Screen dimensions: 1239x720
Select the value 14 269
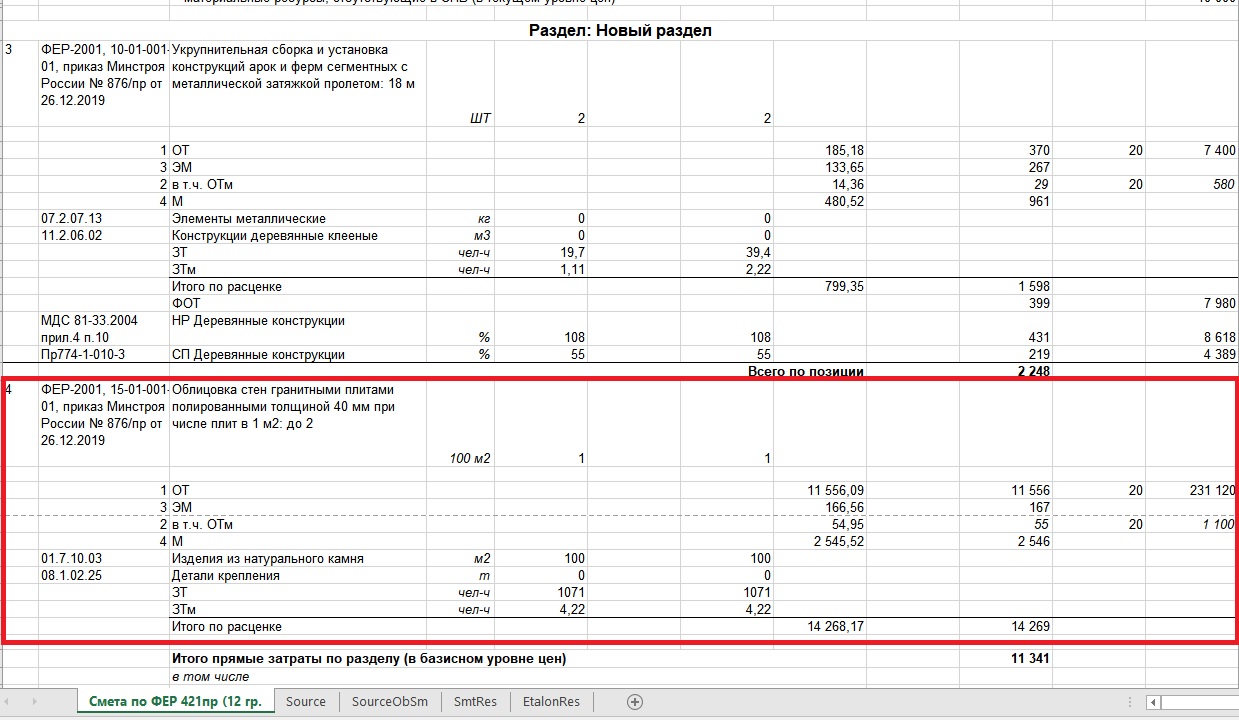(1029, 626)
